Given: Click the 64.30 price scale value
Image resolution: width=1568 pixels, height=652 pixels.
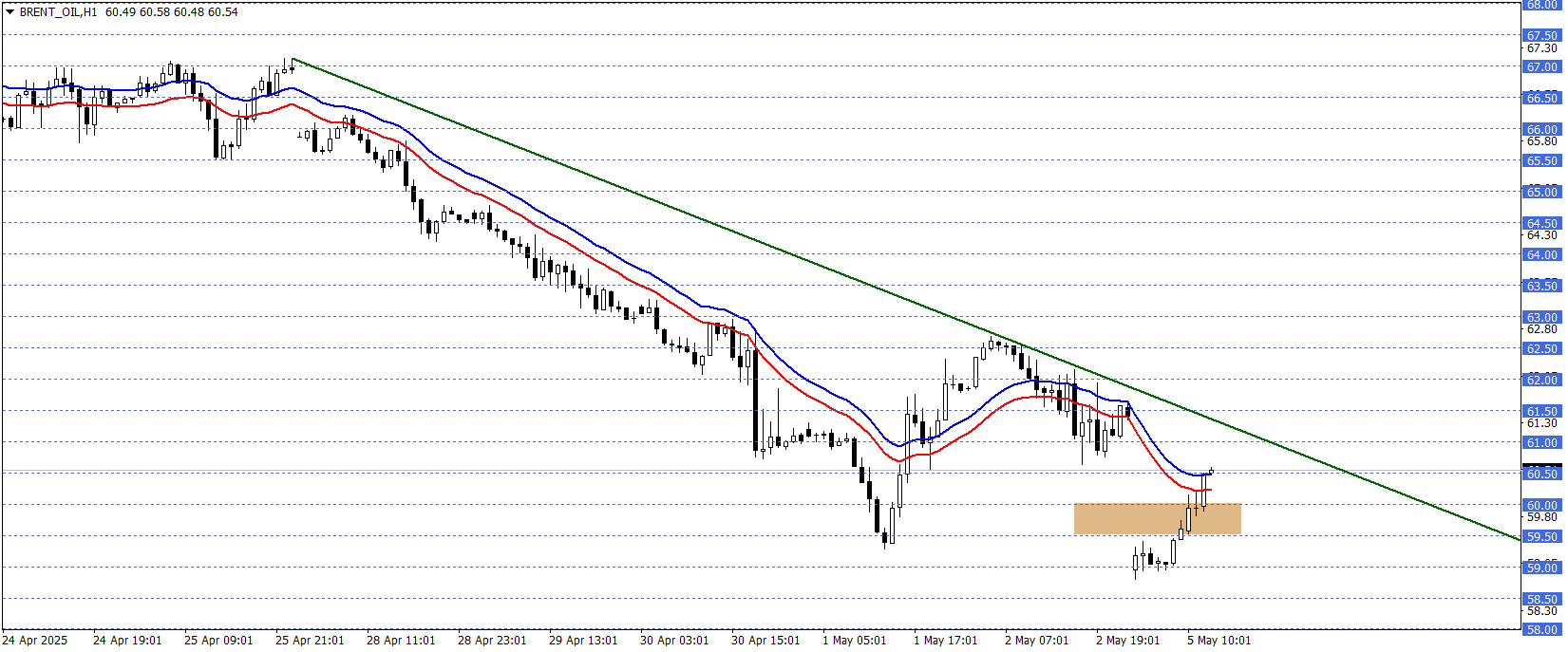Looking at the screenshot, I should [x=1541, y=235].
